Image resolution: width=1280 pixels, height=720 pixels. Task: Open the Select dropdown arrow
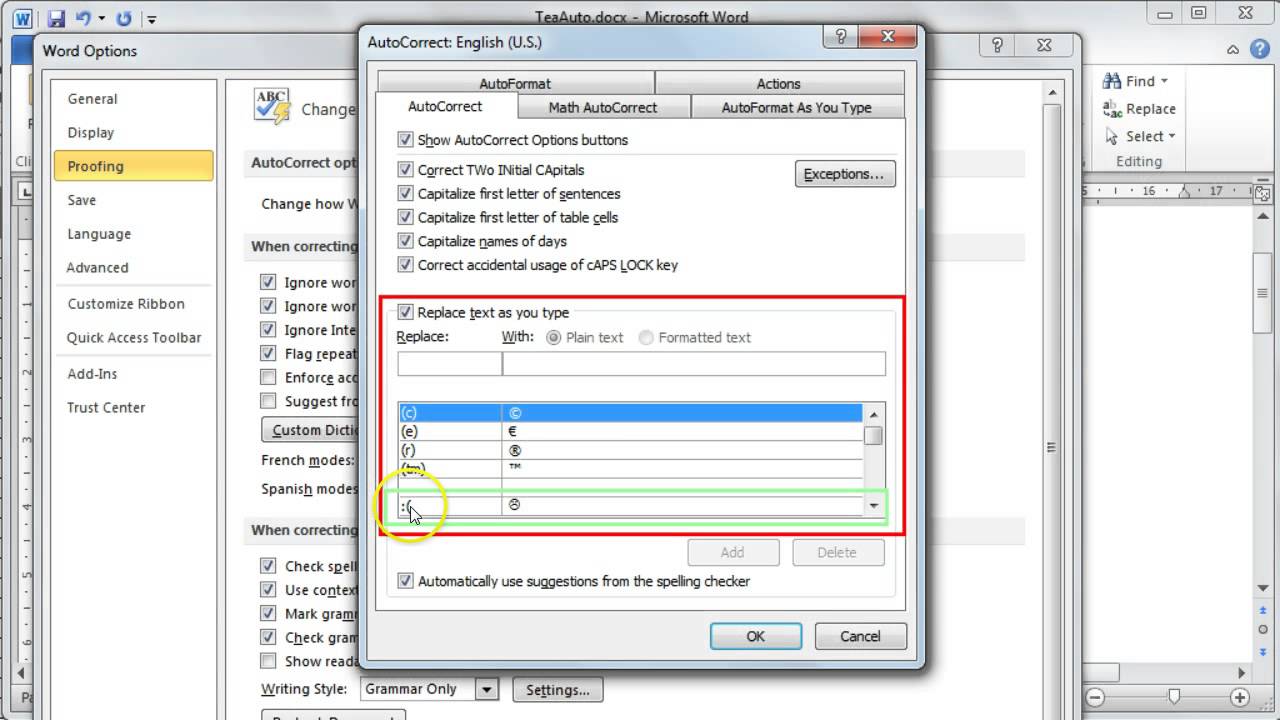[x=1171, y=137]
